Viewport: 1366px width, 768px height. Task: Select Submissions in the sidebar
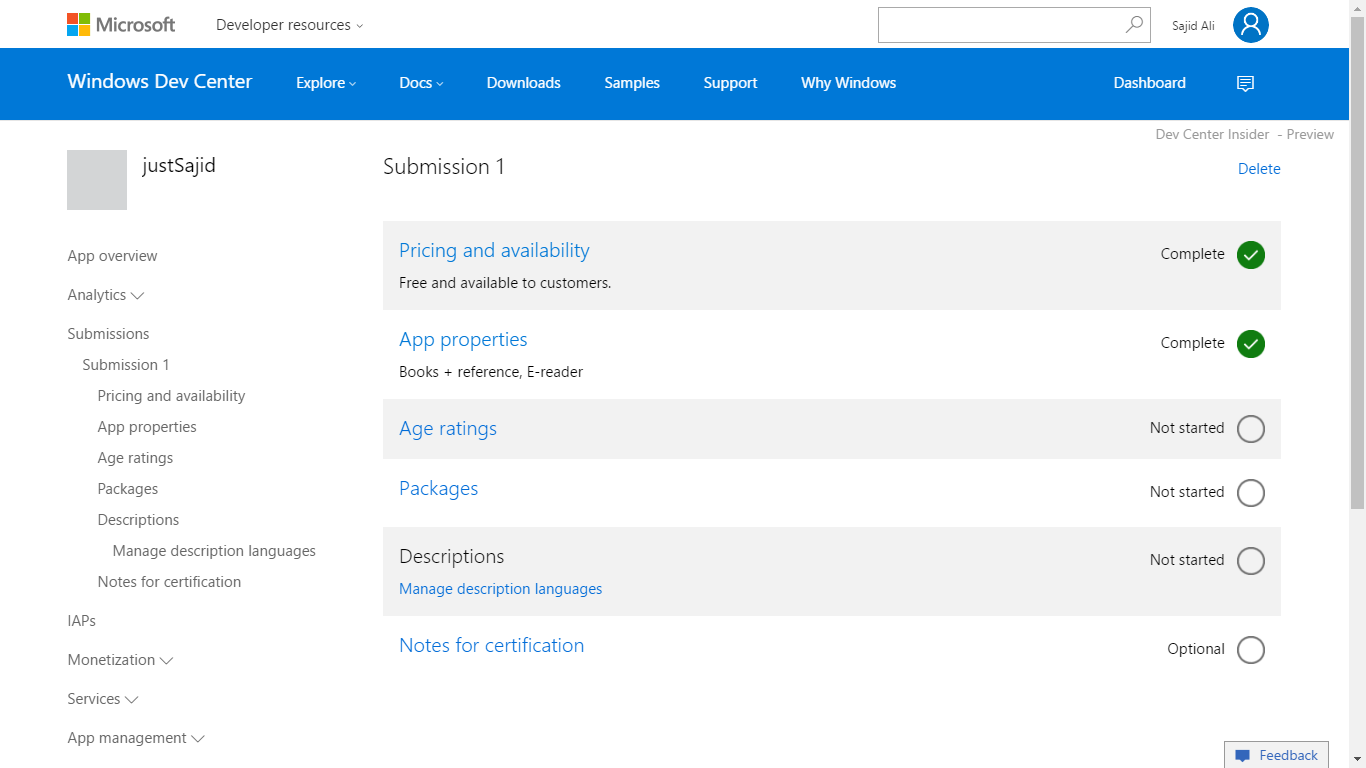(108, 334)
